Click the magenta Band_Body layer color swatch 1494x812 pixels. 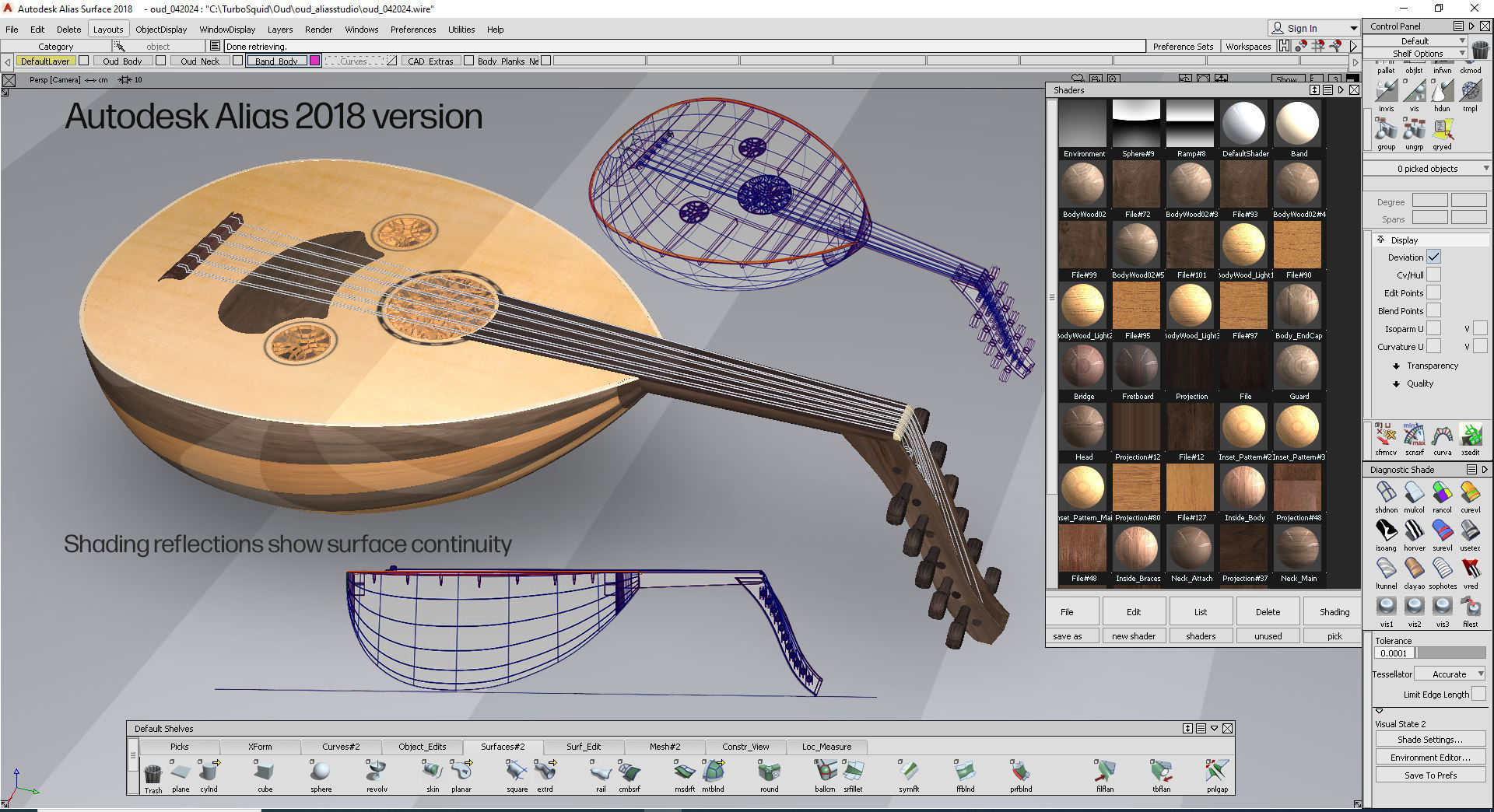point(315,61)
